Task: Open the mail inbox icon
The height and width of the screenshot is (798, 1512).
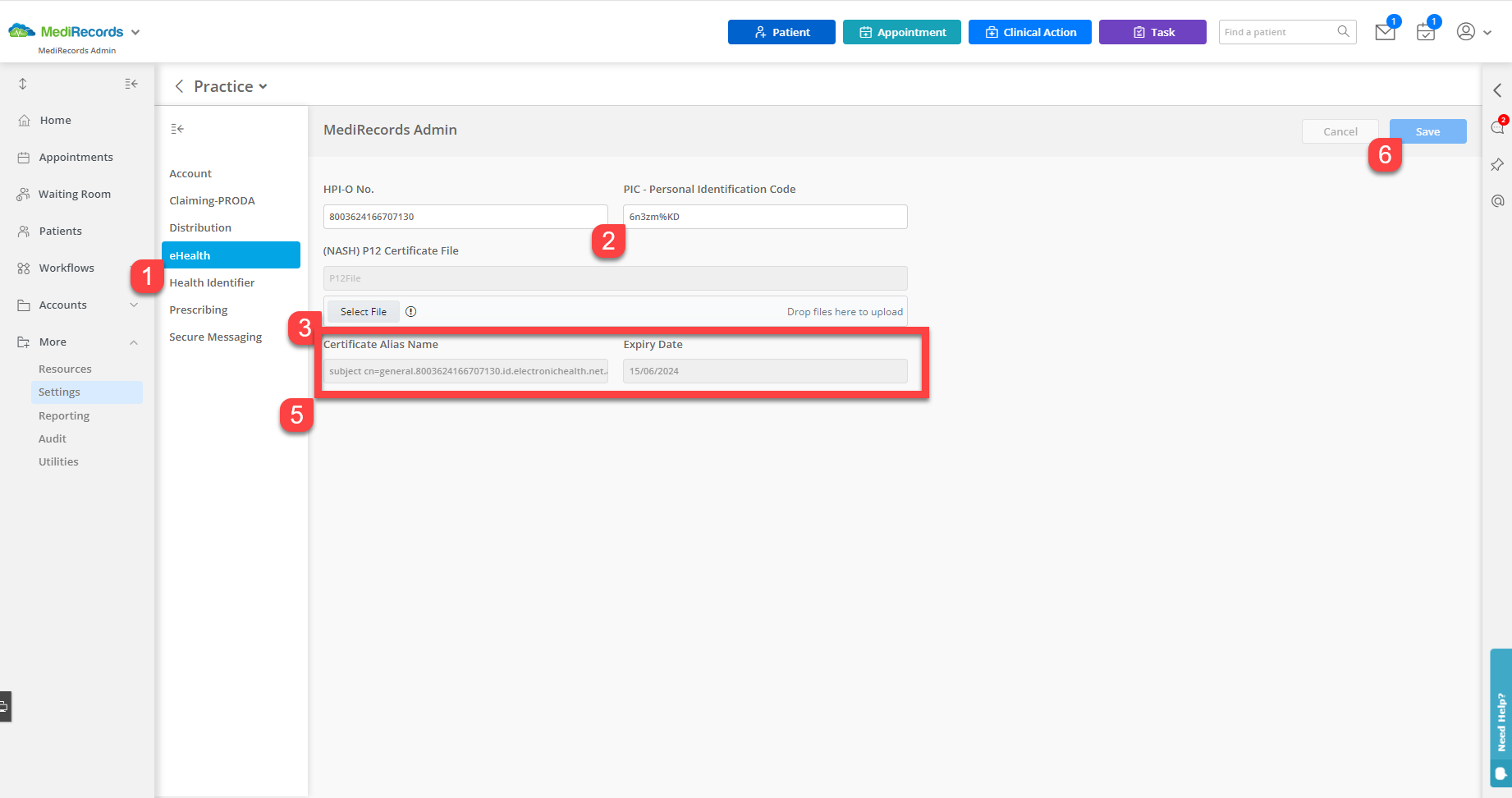Action: tap(1386, 32)
